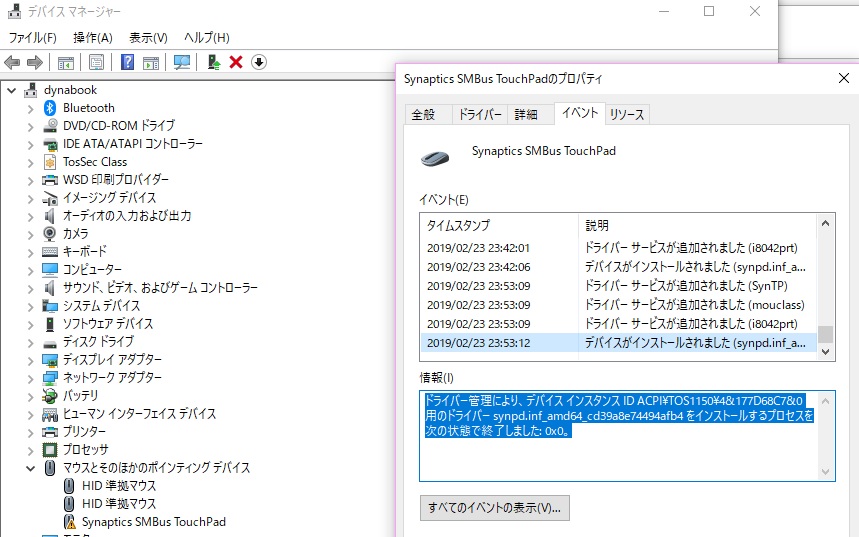Click the update driver icon with green arrow
This screenshot has width=859, height=537.
pos(214,62)
